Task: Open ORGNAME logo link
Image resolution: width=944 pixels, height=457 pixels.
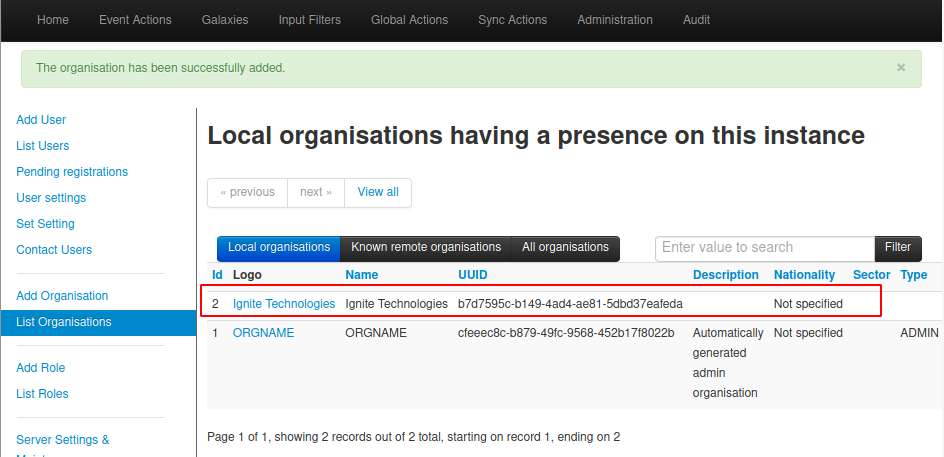Action: point(263,333)
